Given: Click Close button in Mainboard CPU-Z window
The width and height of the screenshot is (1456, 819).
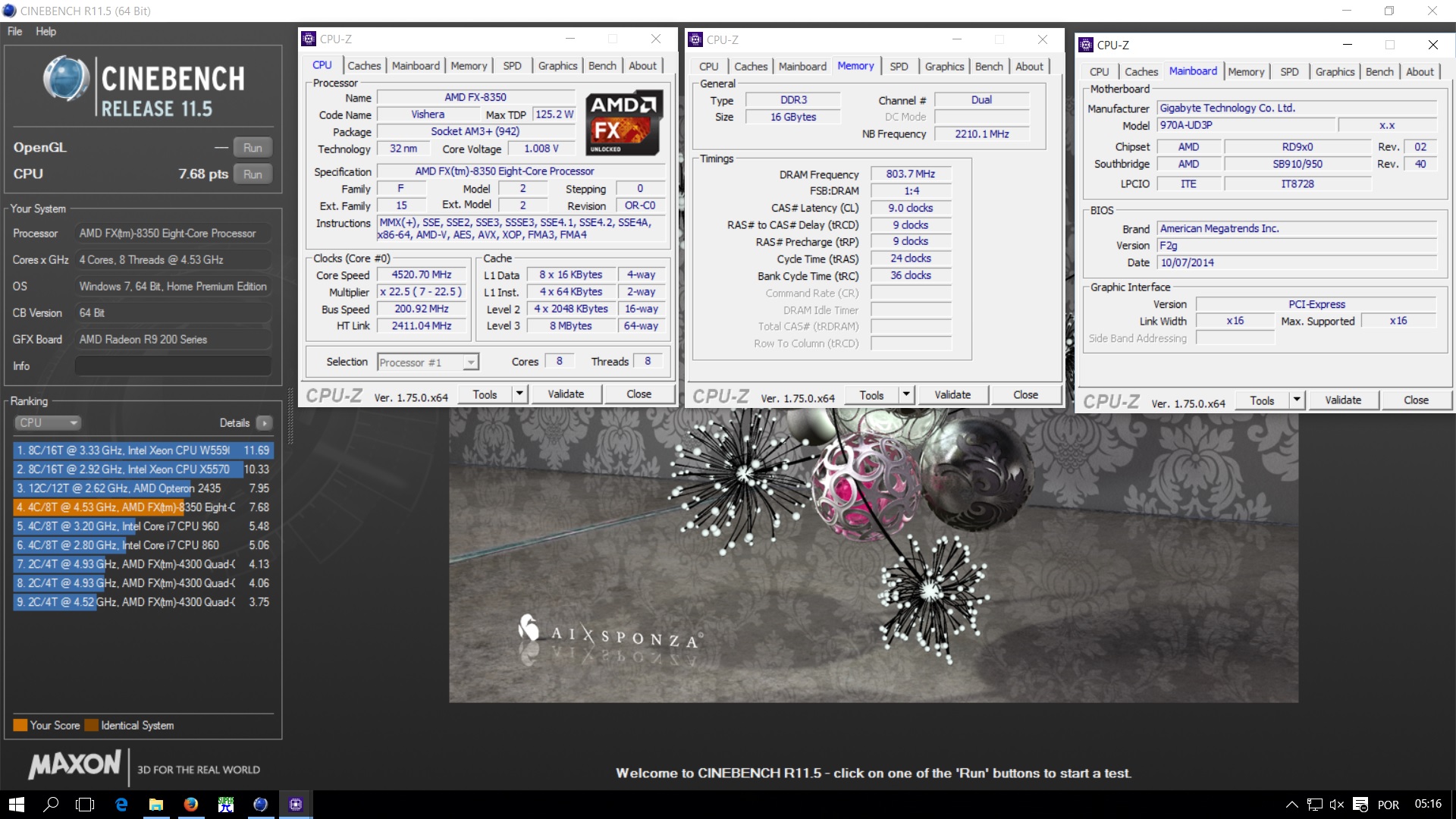Looking at the screenshot, I should (x=1415, y=400).
